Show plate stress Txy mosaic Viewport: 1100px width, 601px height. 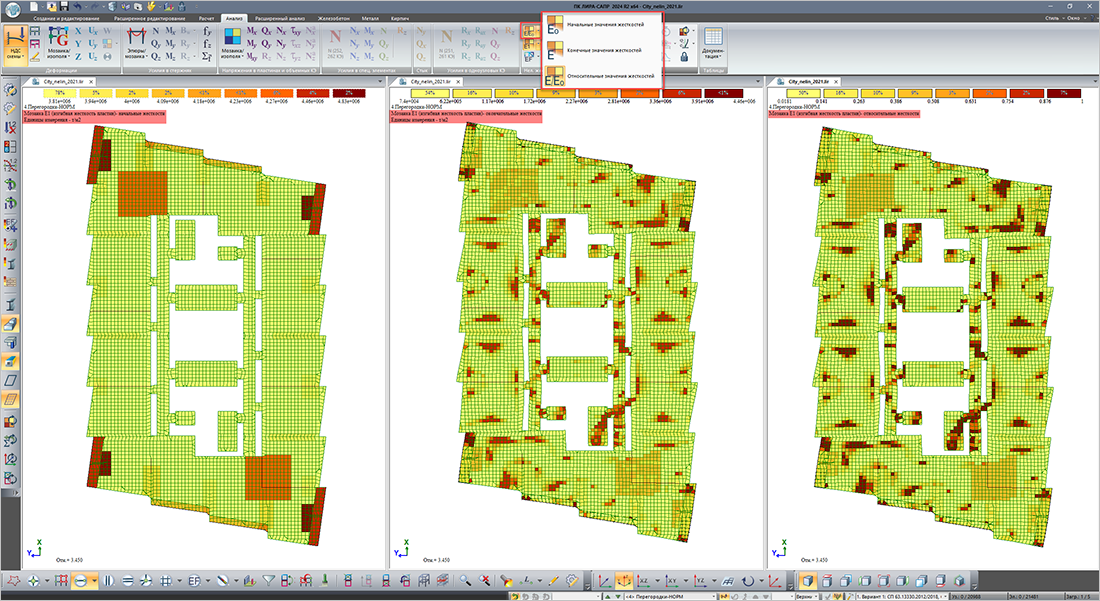point(296,32)
